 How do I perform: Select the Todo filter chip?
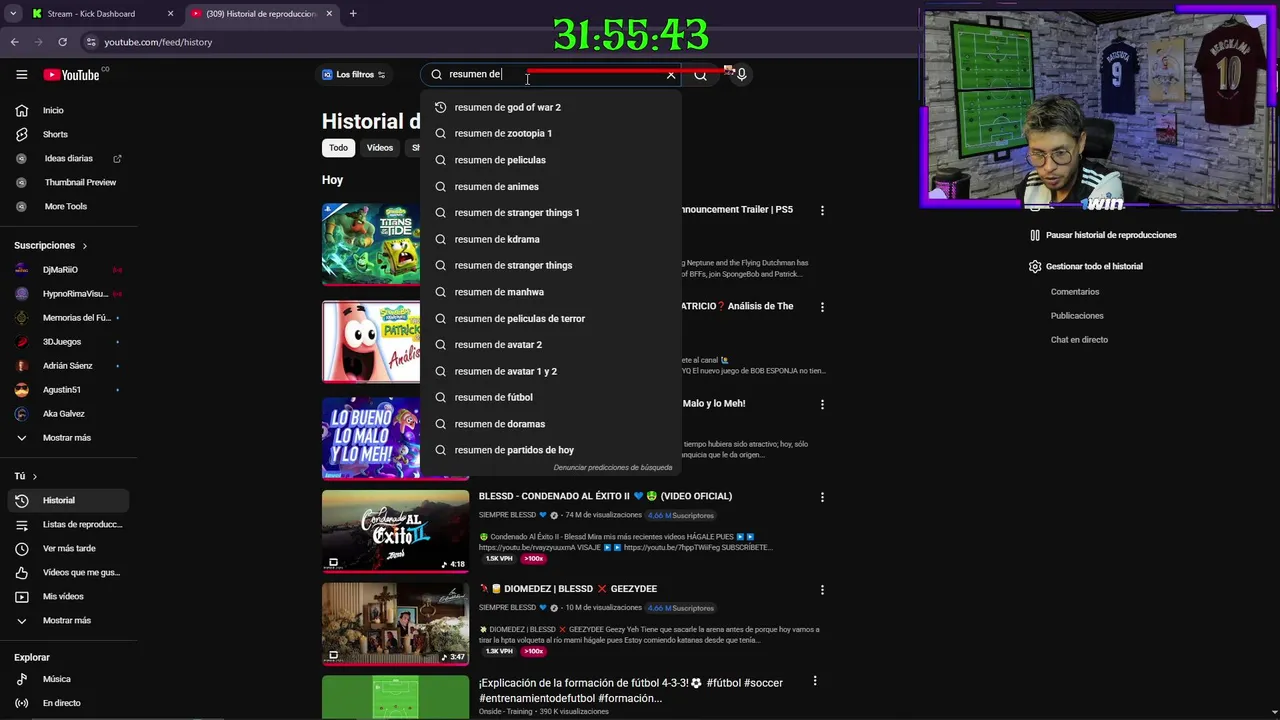pyautogui.click(x=339, y=147)
